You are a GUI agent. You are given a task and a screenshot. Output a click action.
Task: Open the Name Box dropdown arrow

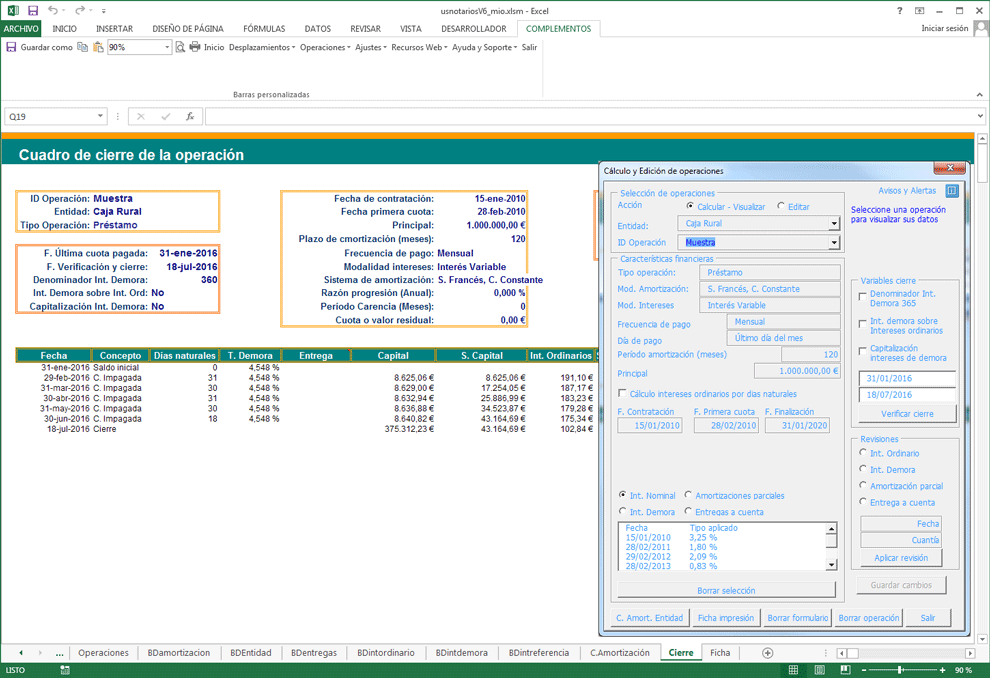pos(100,116)
